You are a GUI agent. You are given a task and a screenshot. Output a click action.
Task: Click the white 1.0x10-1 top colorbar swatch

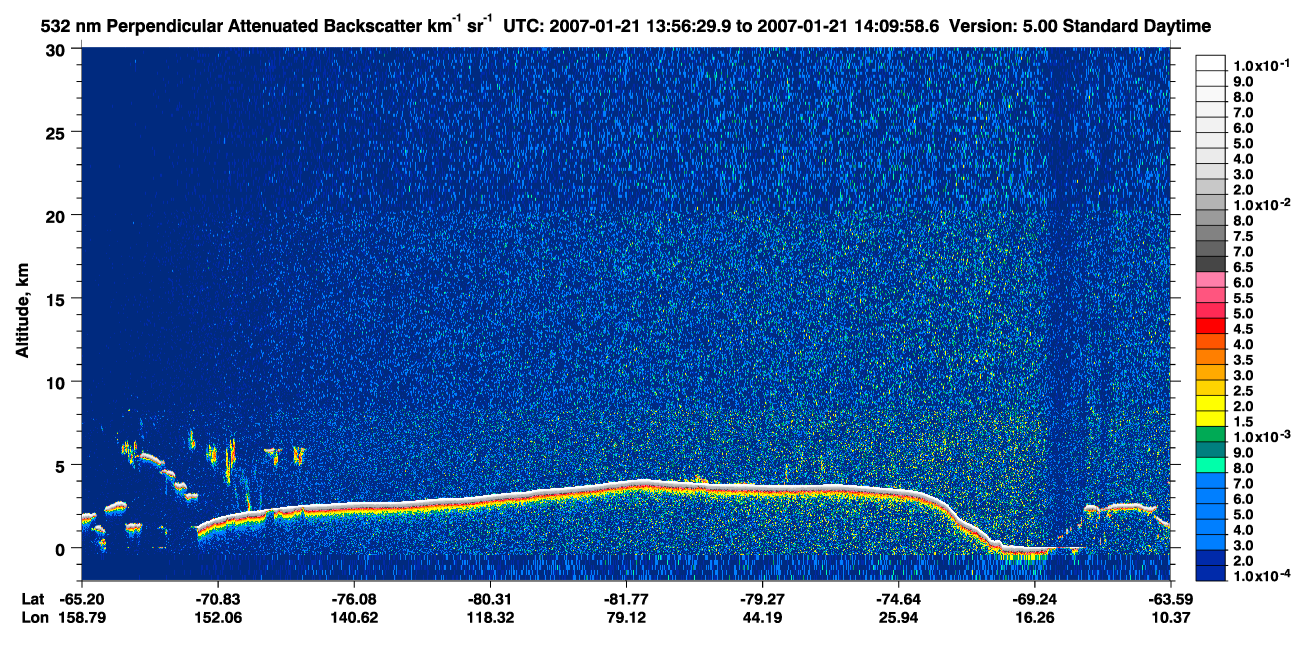pos(1210,64)
